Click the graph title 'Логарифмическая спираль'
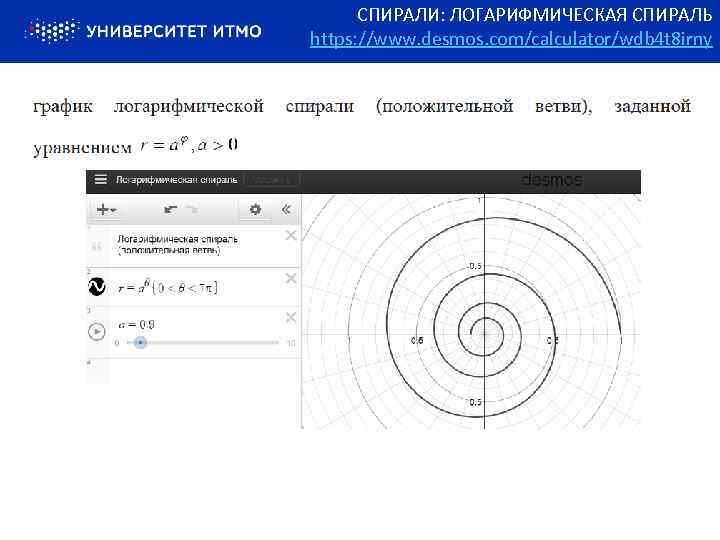The height and width of the screenshot is (540, 720). click(x=176, y=180)
